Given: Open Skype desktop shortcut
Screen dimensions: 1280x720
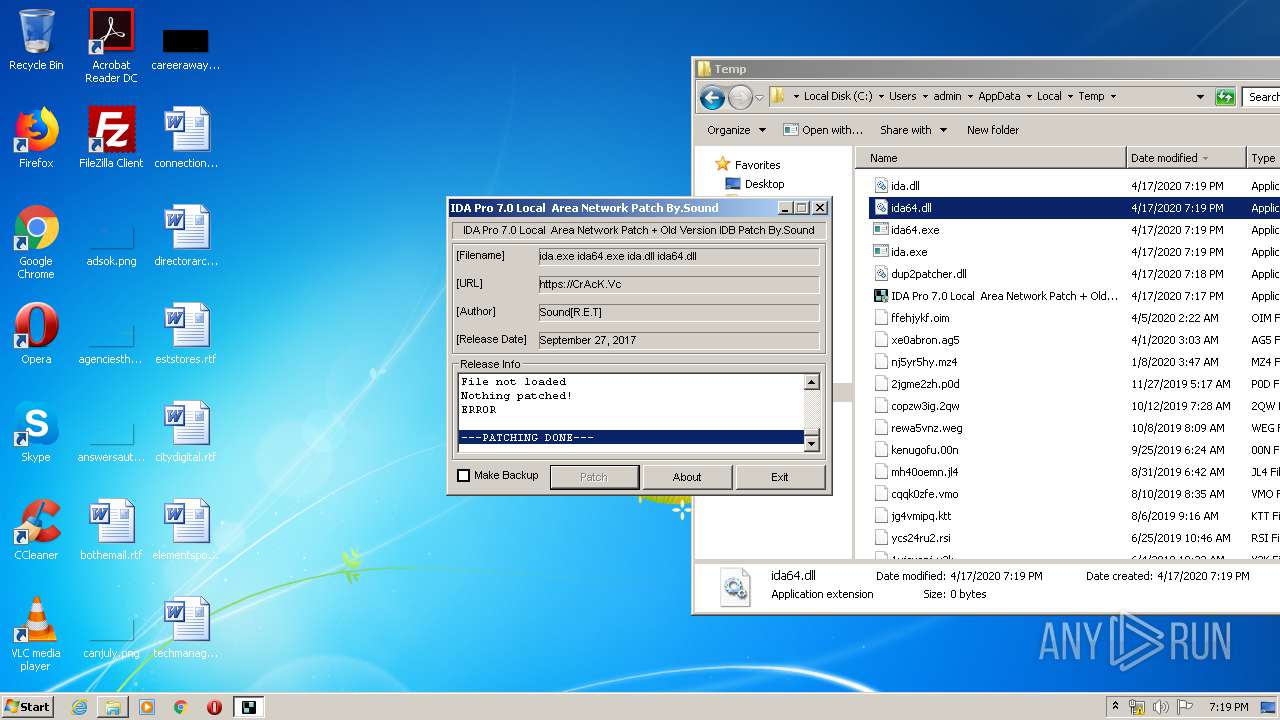Looking at the screenshot, I should point(36,432).
